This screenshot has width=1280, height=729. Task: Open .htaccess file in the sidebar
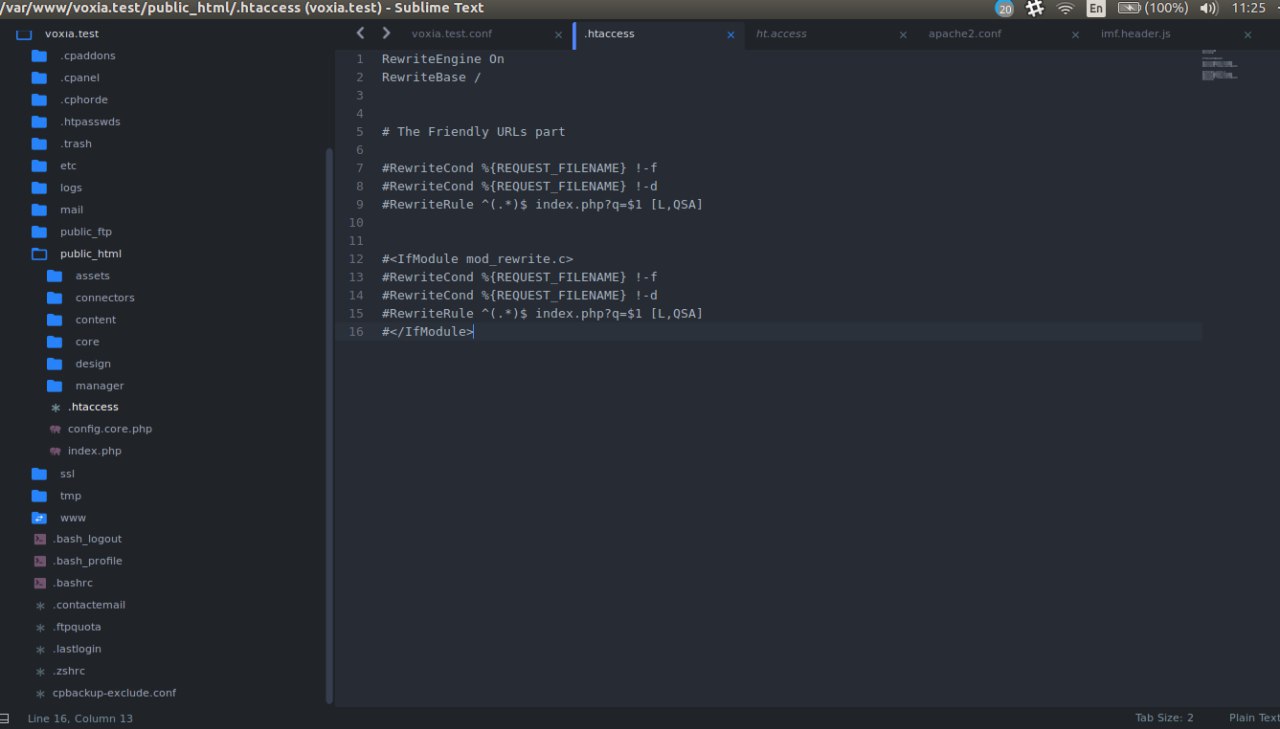point(93,407)
